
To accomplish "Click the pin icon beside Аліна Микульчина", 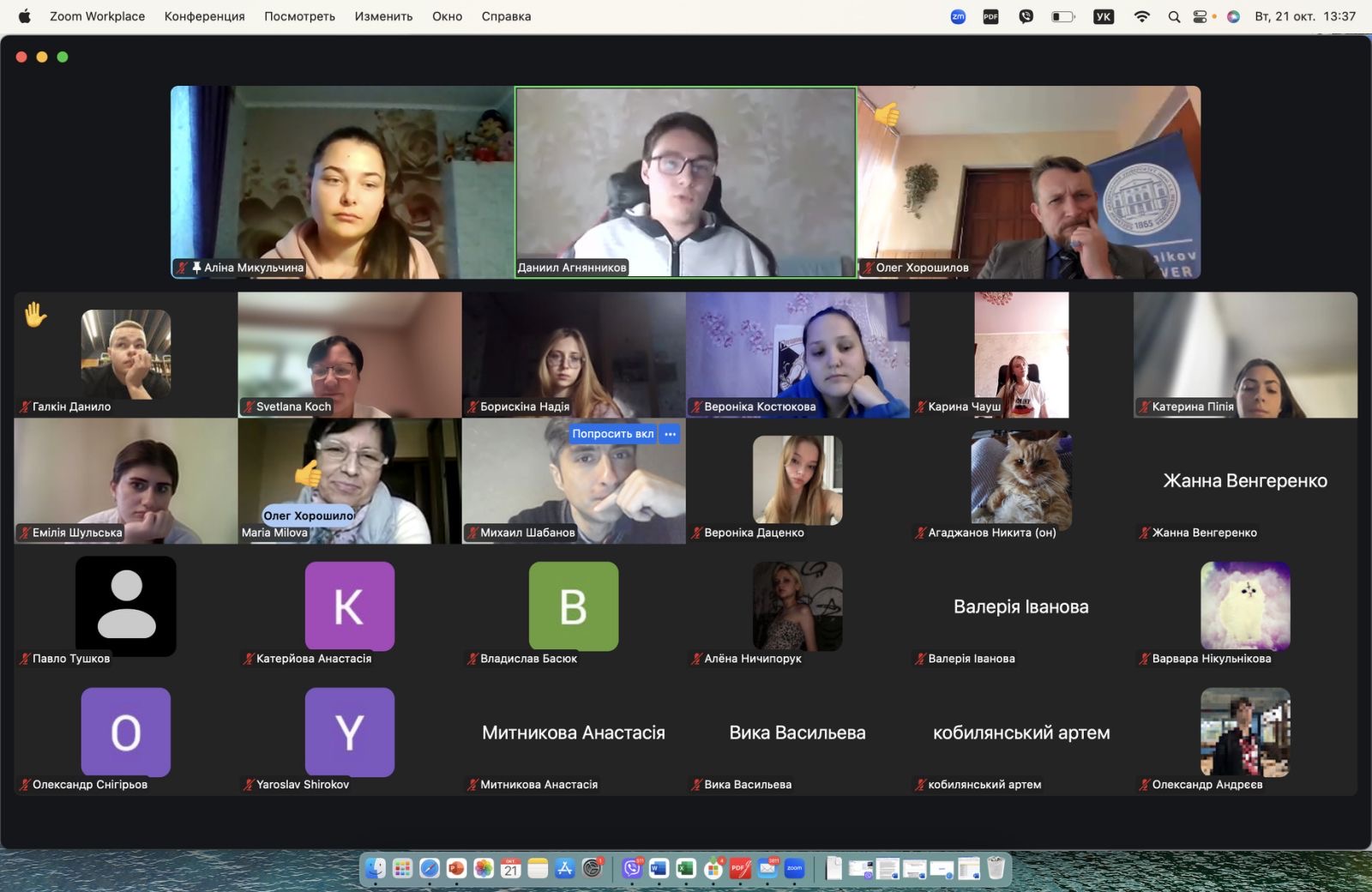I will tap(196, 268).
